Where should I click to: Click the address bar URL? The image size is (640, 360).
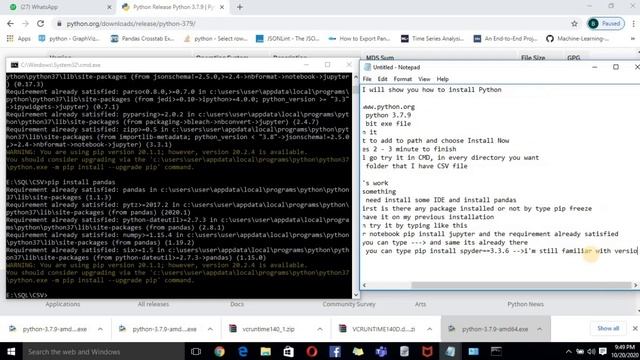click(x=131, y=24)
